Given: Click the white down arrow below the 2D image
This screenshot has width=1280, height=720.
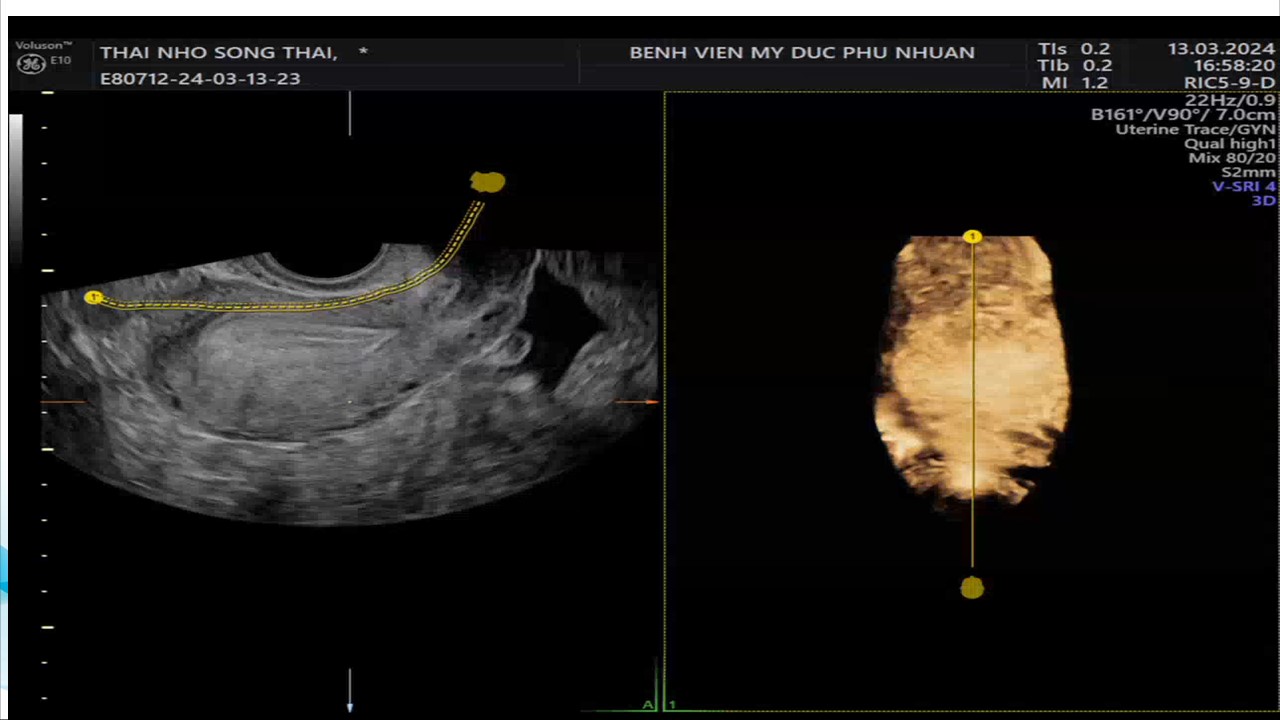Looking at the screenshot, I should [x=350, y=690].
